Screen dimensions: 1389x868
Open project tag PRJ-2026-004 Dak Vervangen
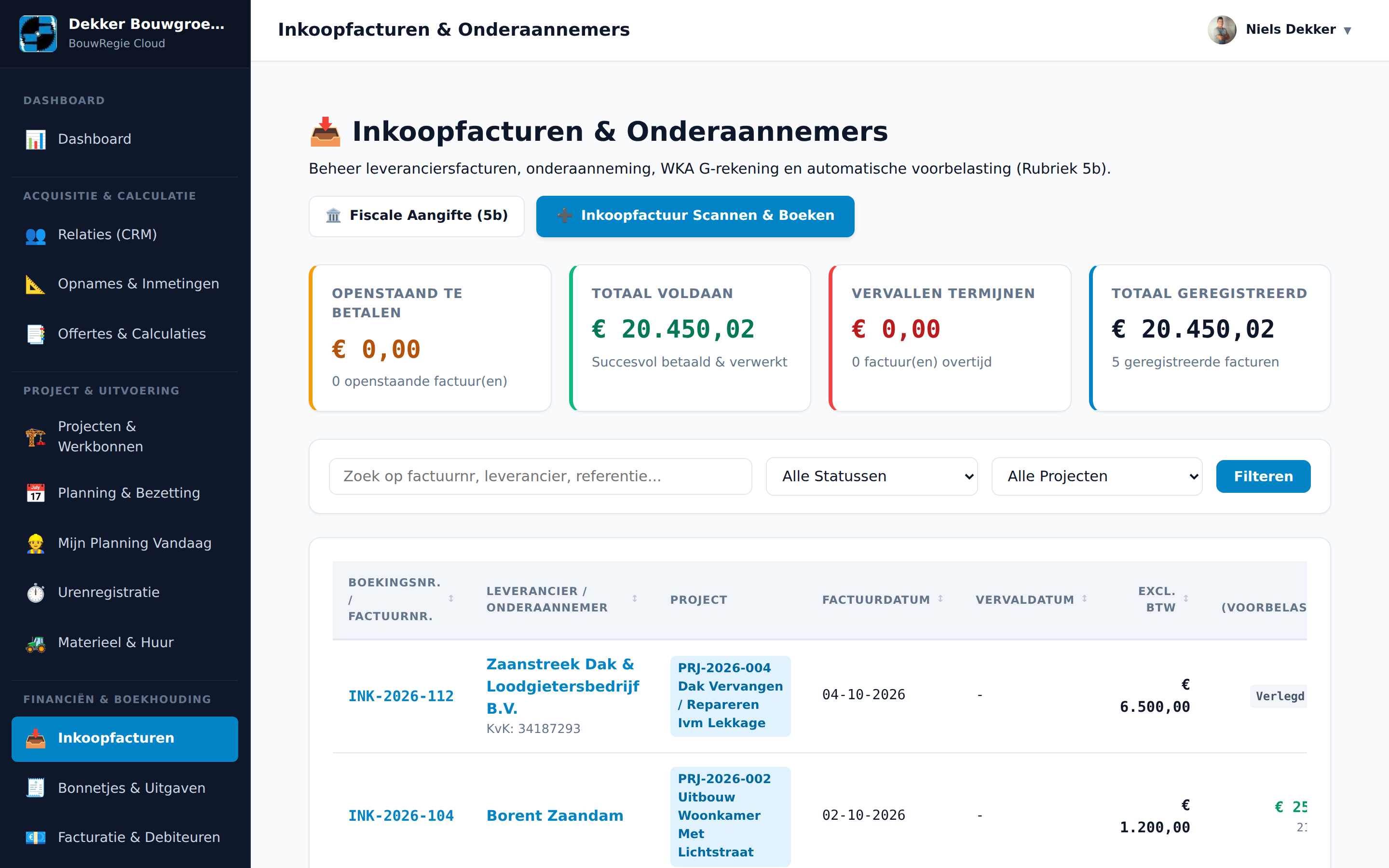tap(730, 696)
